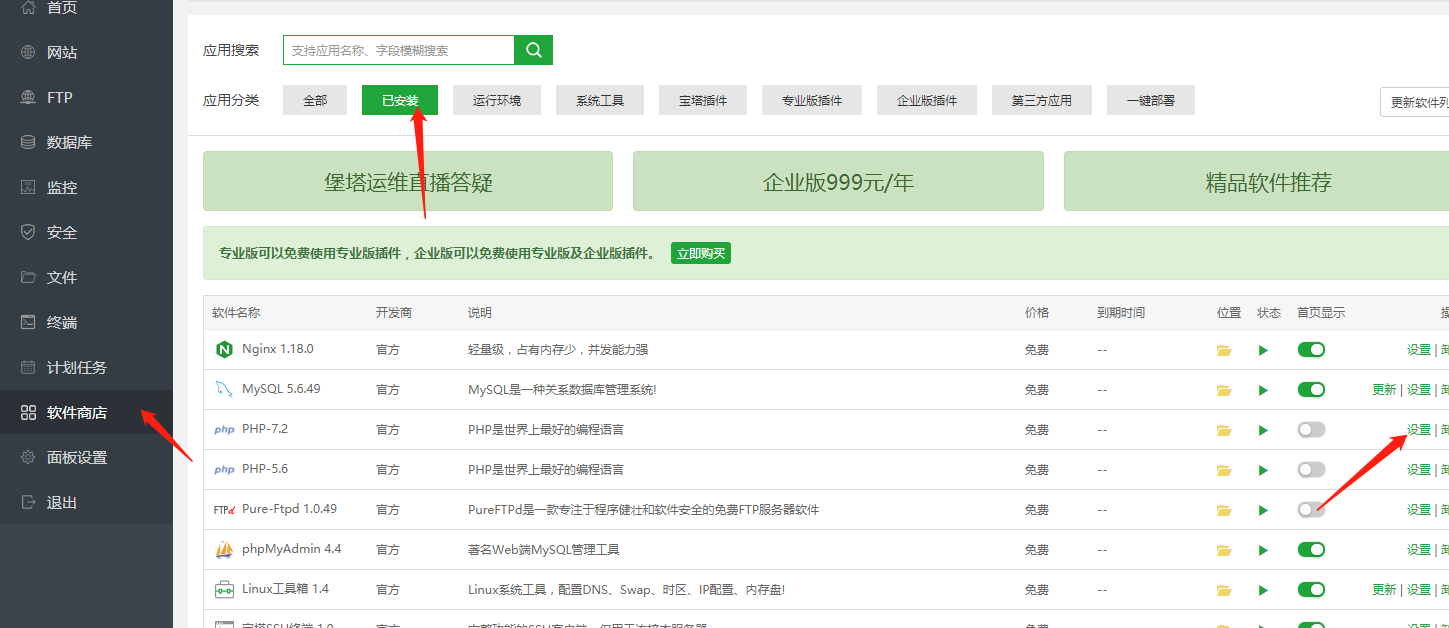Open 监控 in the sidebar

coord(86,187)
